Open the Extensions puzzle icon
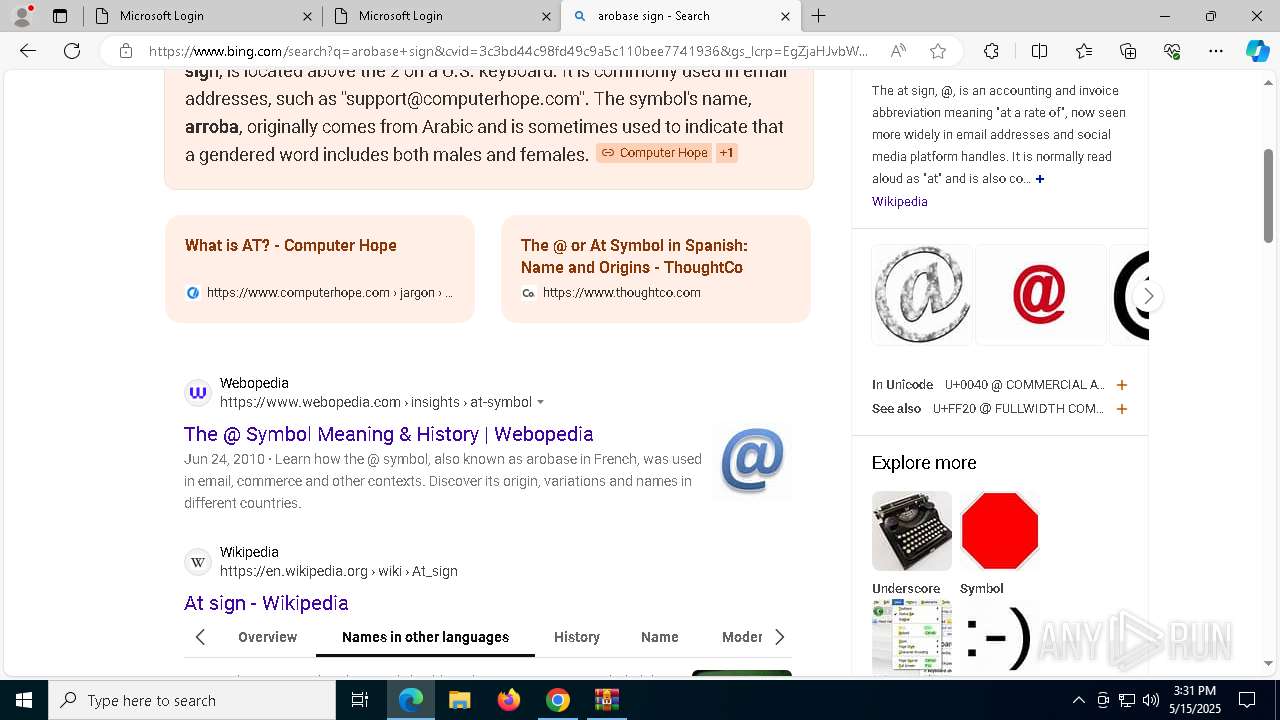 [x=991, y=51]
